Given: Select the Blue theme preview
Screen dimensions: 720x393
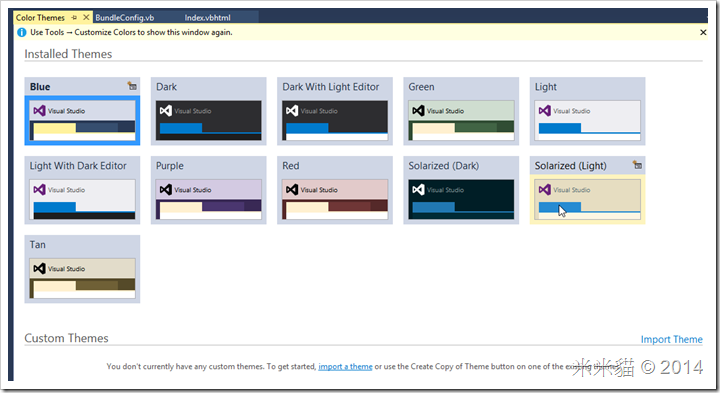Looking at the screenshot, I should tap(82, 120).
